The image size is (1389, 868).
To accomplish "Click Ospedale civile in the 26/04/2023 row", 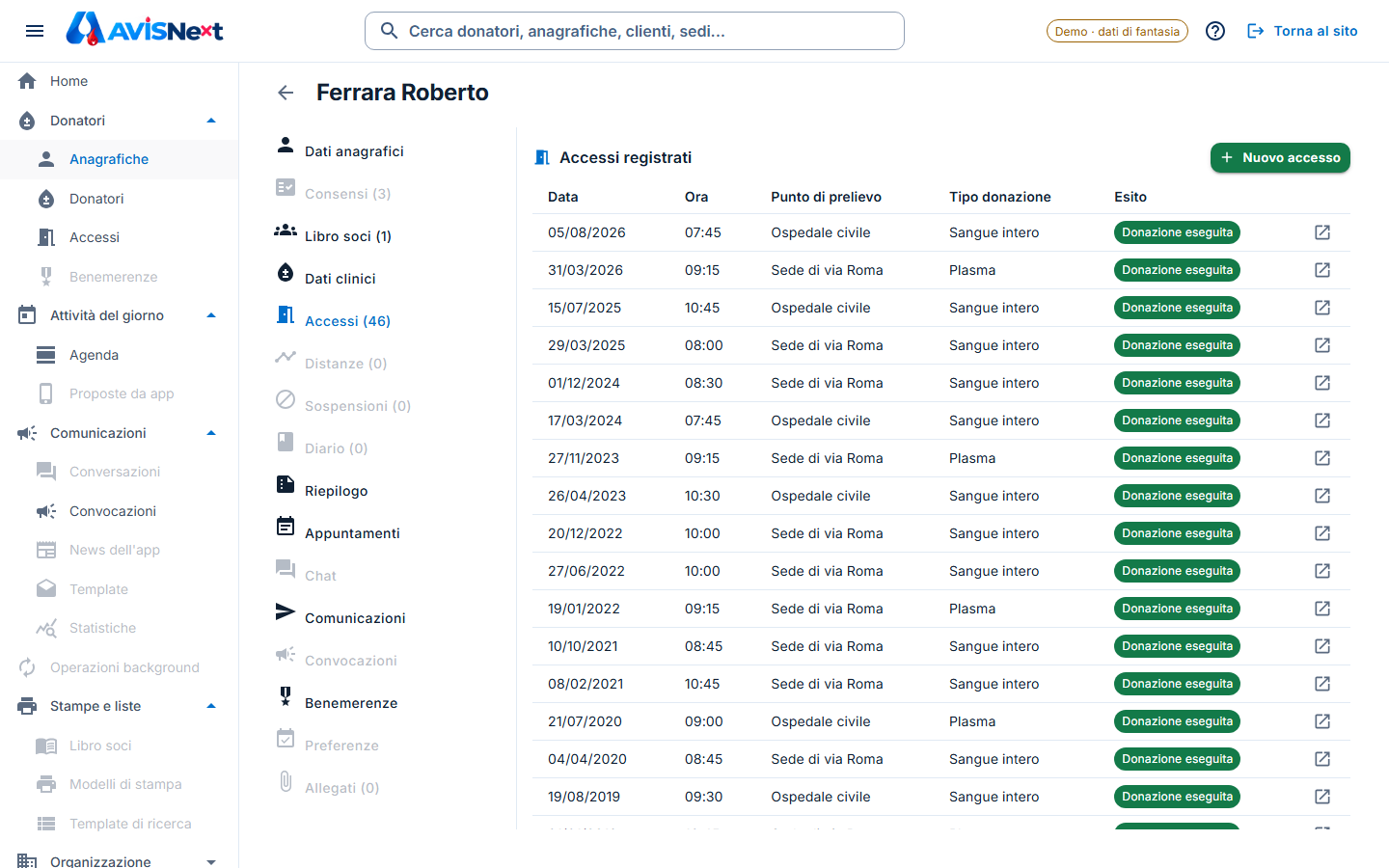I will (821, 496).
